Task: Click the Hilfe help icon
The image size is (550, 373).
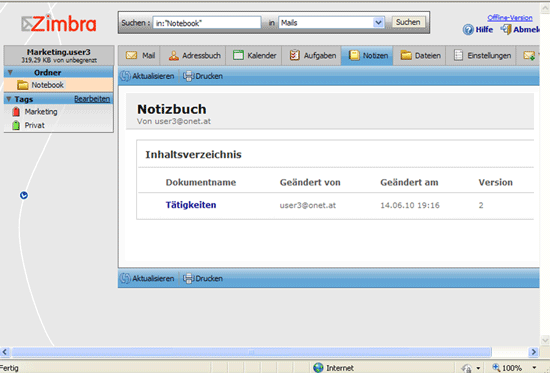Action: [x=468, y=30]
